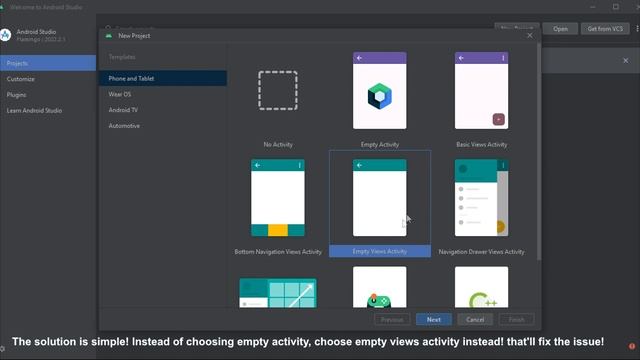Click the settings gear icon at bottom left
640x360 pixels.
tap(2, 349)
